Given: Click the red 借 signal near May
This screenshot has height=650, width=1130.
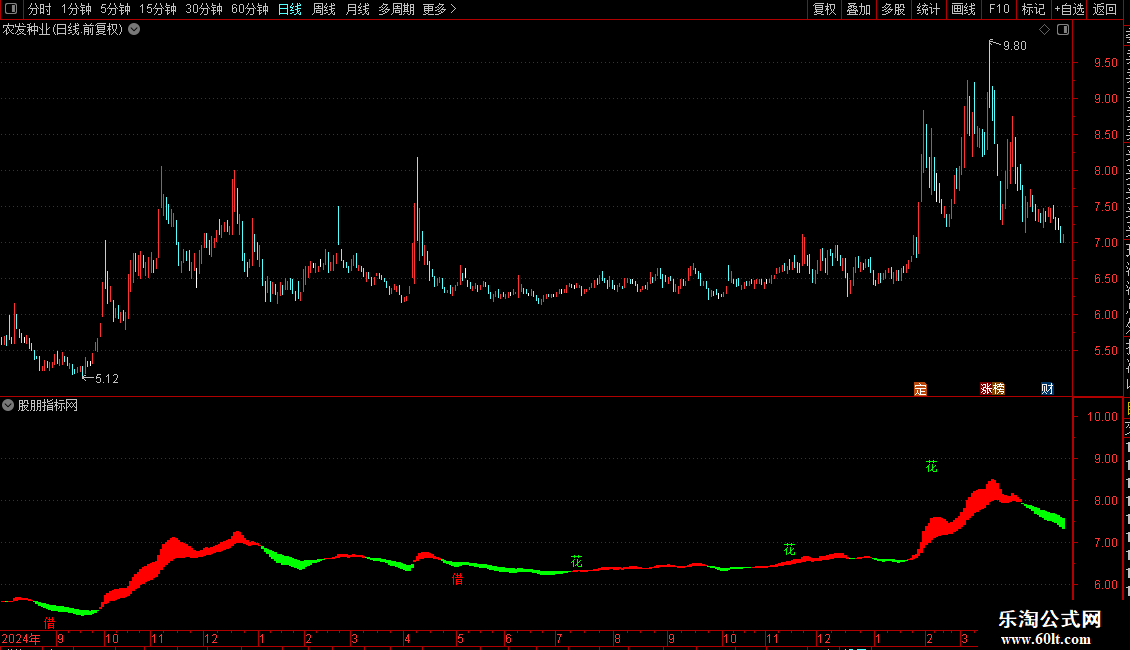Looking at the screenshot, I should [458, 579].
